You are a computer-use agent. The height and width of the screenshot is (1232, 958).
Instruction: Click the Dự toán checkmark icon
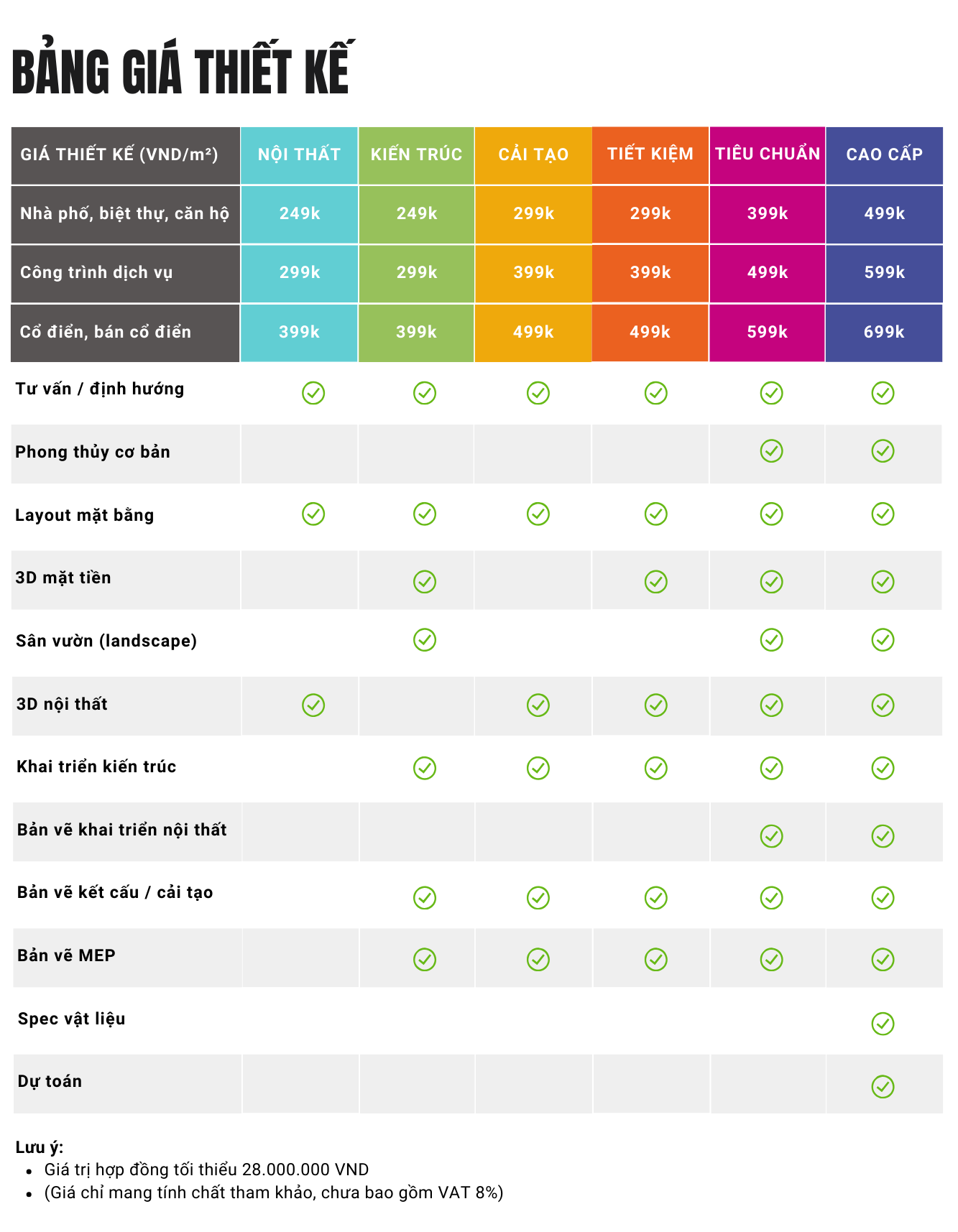[883, 1086]
